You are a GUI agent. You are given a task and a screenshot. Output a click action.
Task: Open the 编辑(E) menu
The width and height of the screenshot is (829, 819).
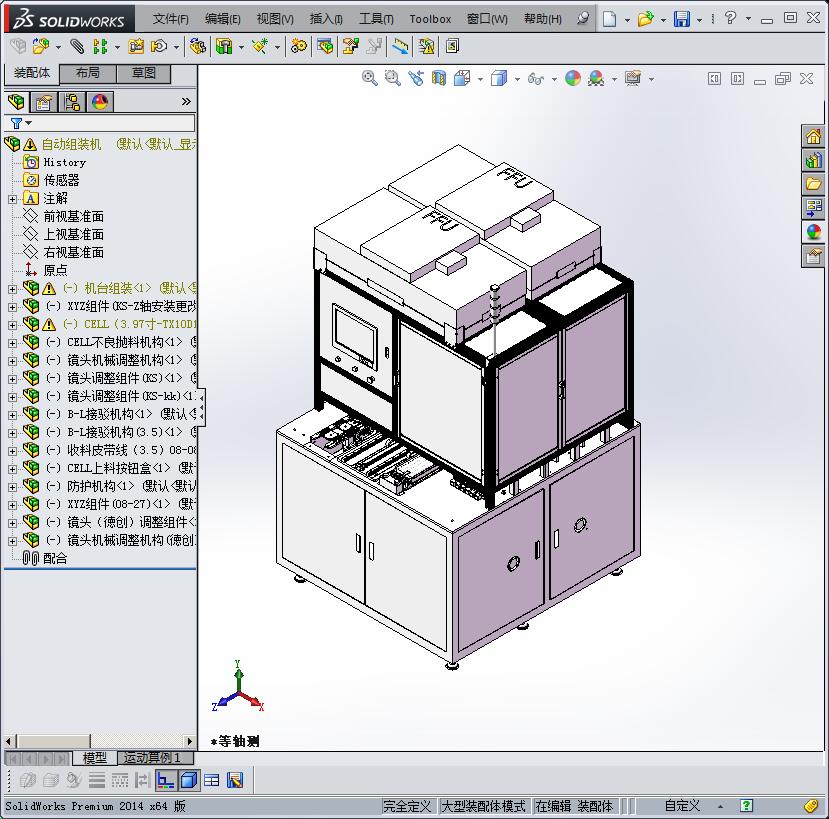pyautogui.click(x=223, y=19)
